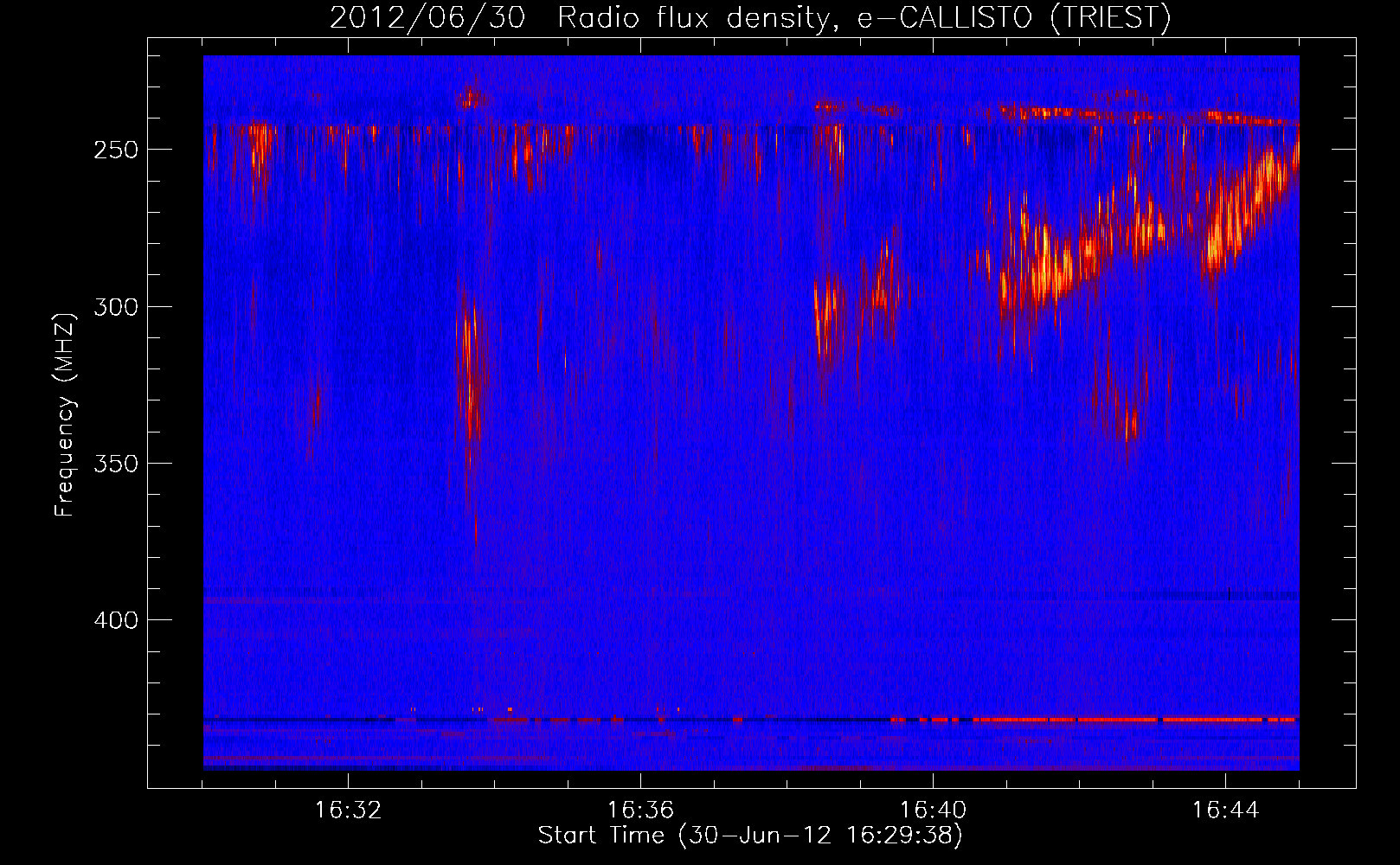This screenshot has height=865, width=1400.
Task: Click the plot title '2012/06/30 Radio flux density'
Action: pyautogui.click(x=751, y=17)
